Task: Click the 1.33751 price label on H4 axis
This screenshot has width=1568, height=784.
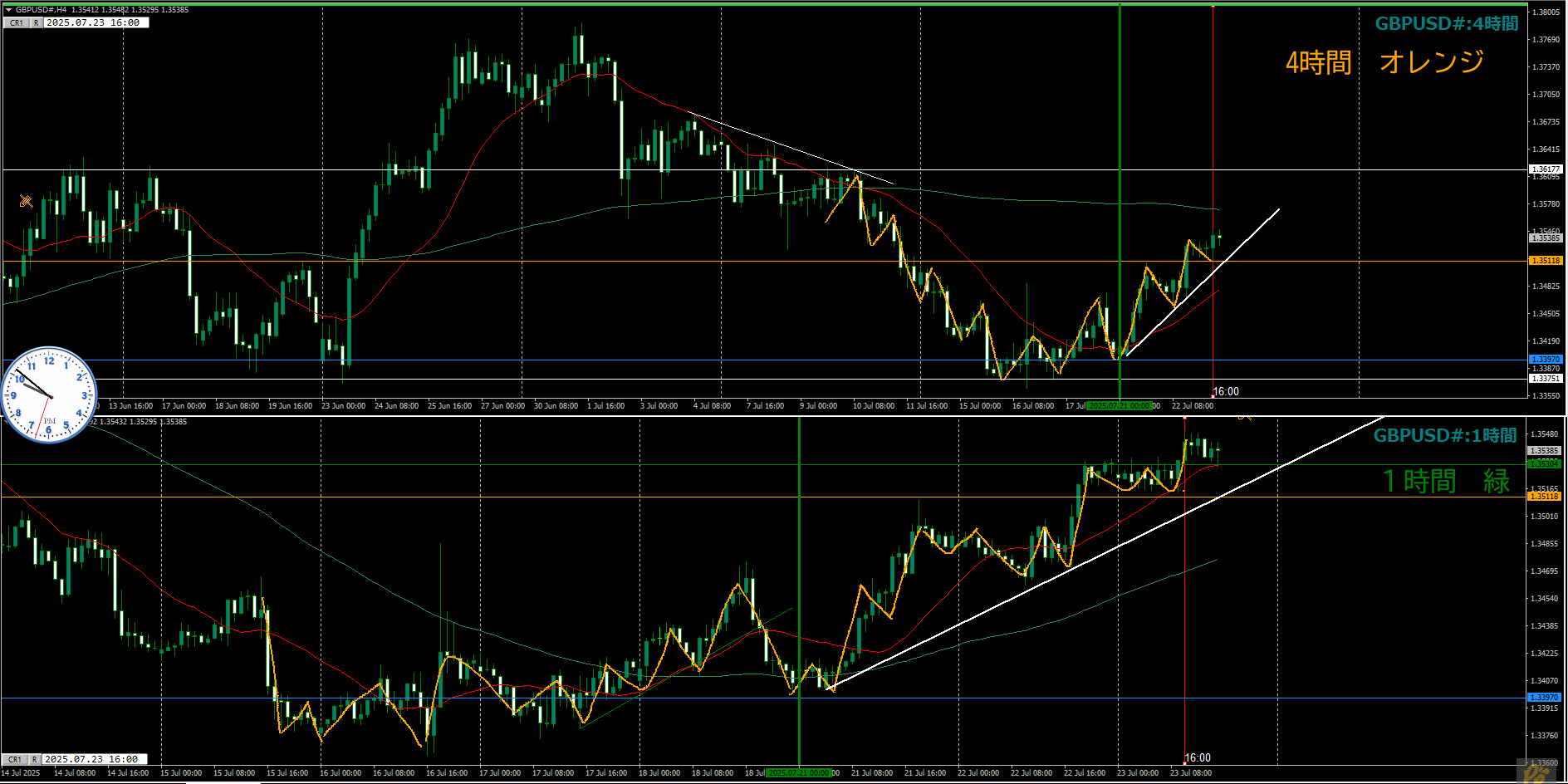Action: pos(1545,379)
